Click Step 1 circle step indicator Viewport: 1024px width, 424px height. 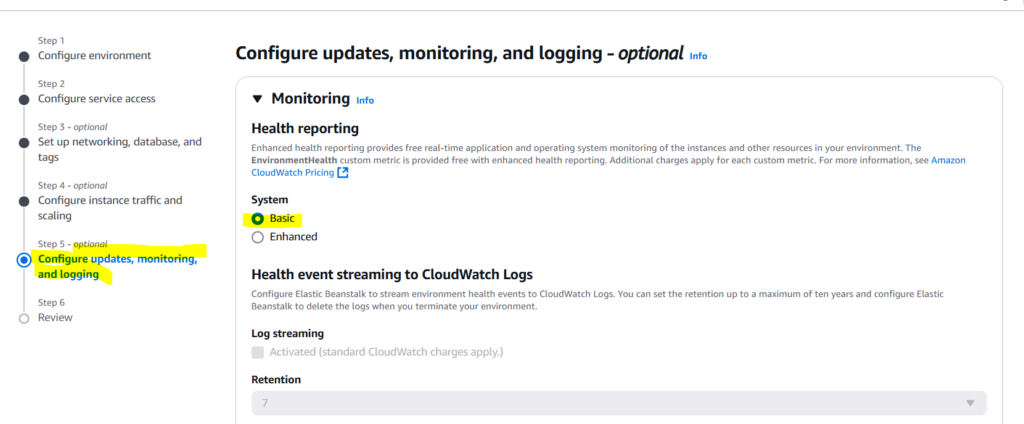click(24, 56)
